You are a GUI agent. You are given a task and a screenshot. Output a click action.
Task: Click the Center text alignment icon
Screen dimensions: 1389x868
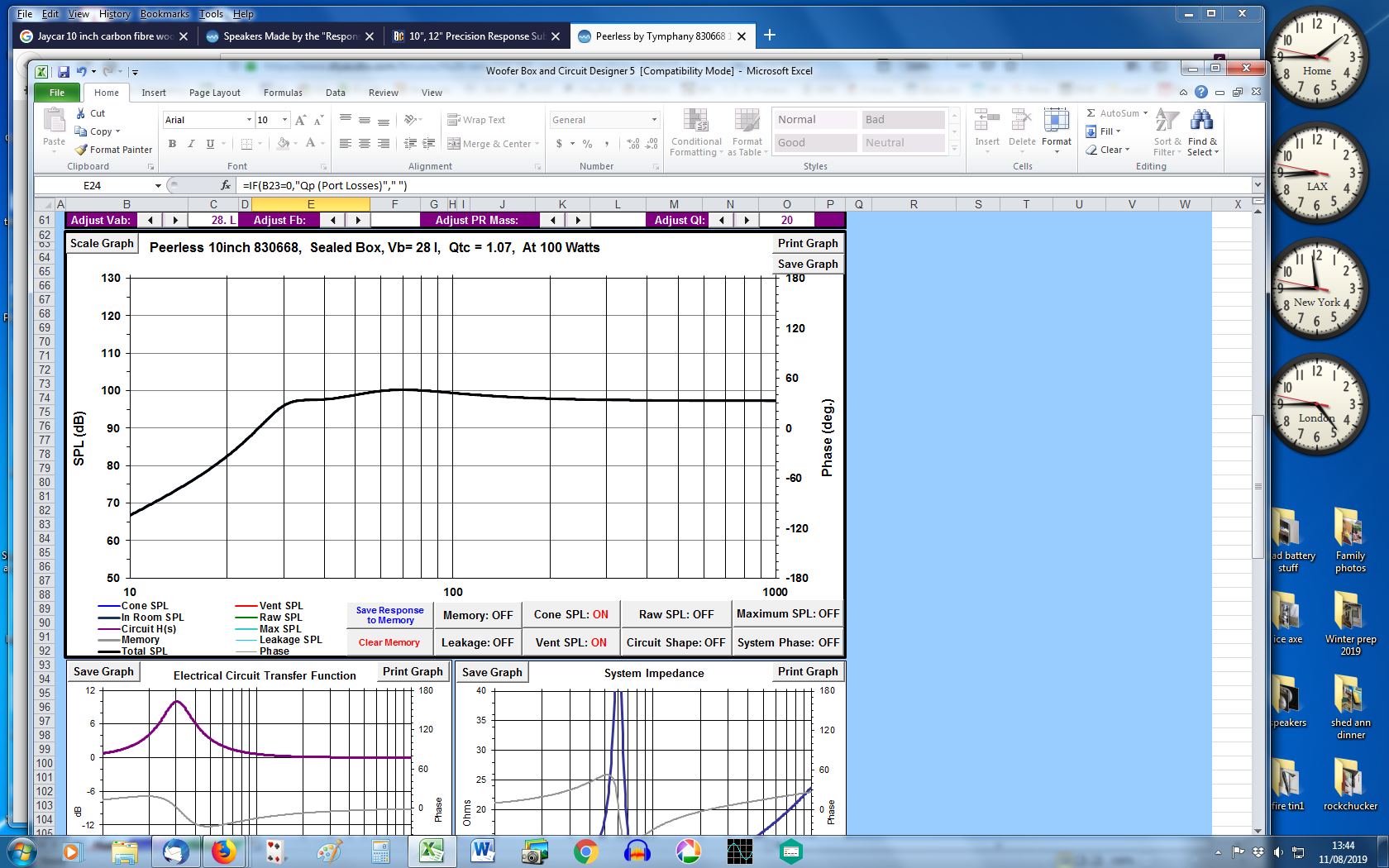pos(365,143)
